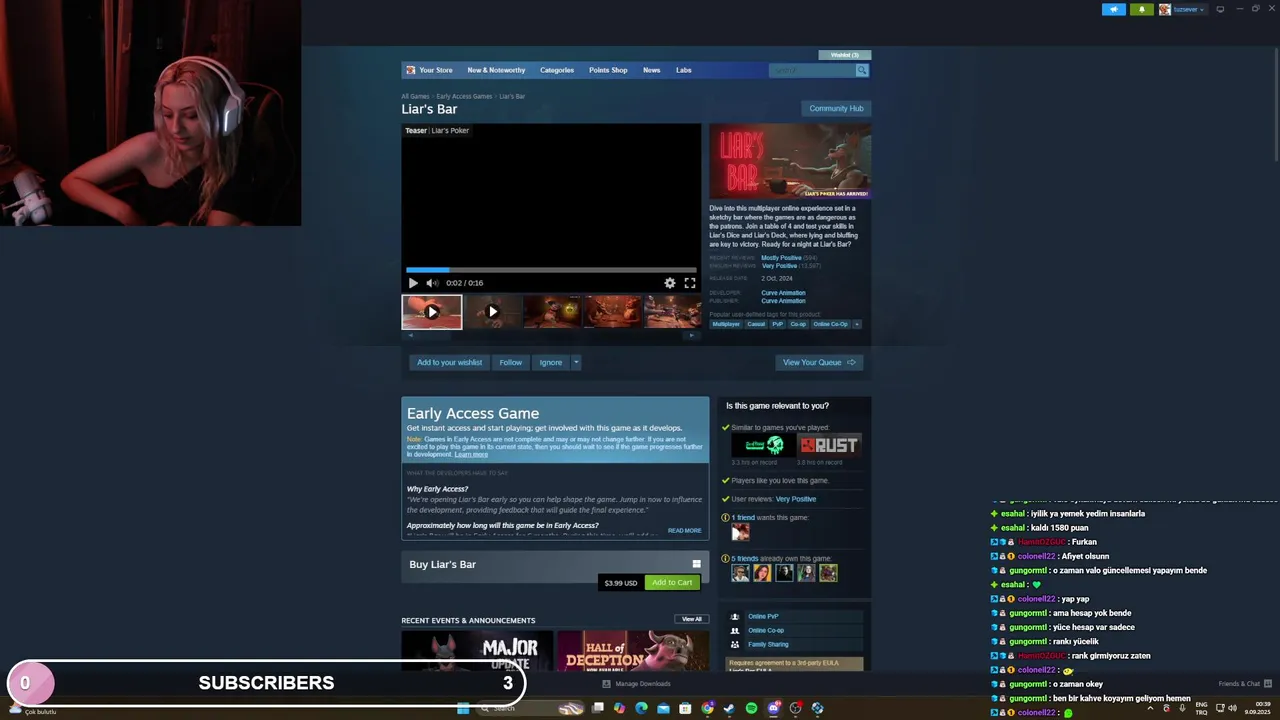The height and width of the screenshot is (720, 1280).
Task: Open Mostly Positive recent reviews
Action: point(781,258)
